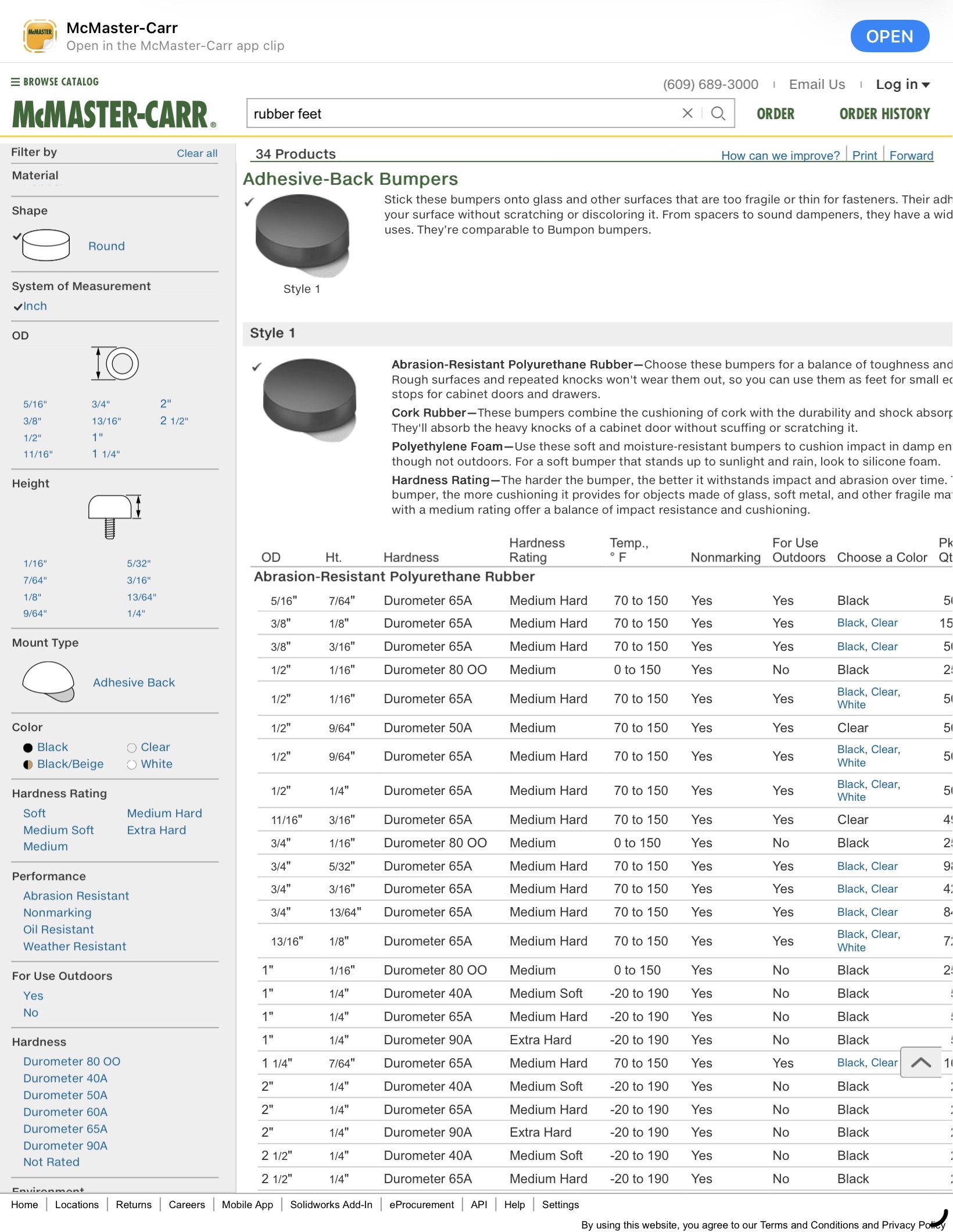Click the scroll-to-top chevron button

pyautogui.click(x=920, y=1062)
